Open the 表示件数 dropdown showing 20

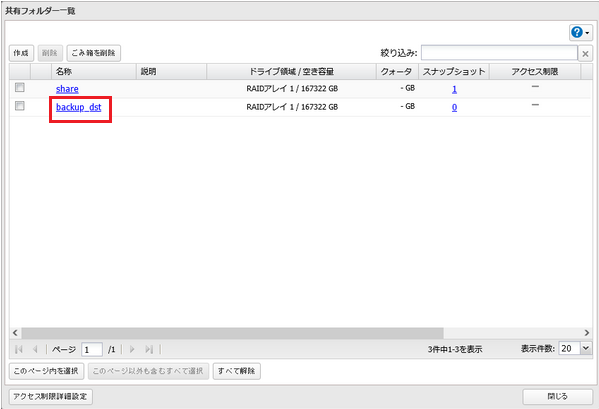click(575, 348)
